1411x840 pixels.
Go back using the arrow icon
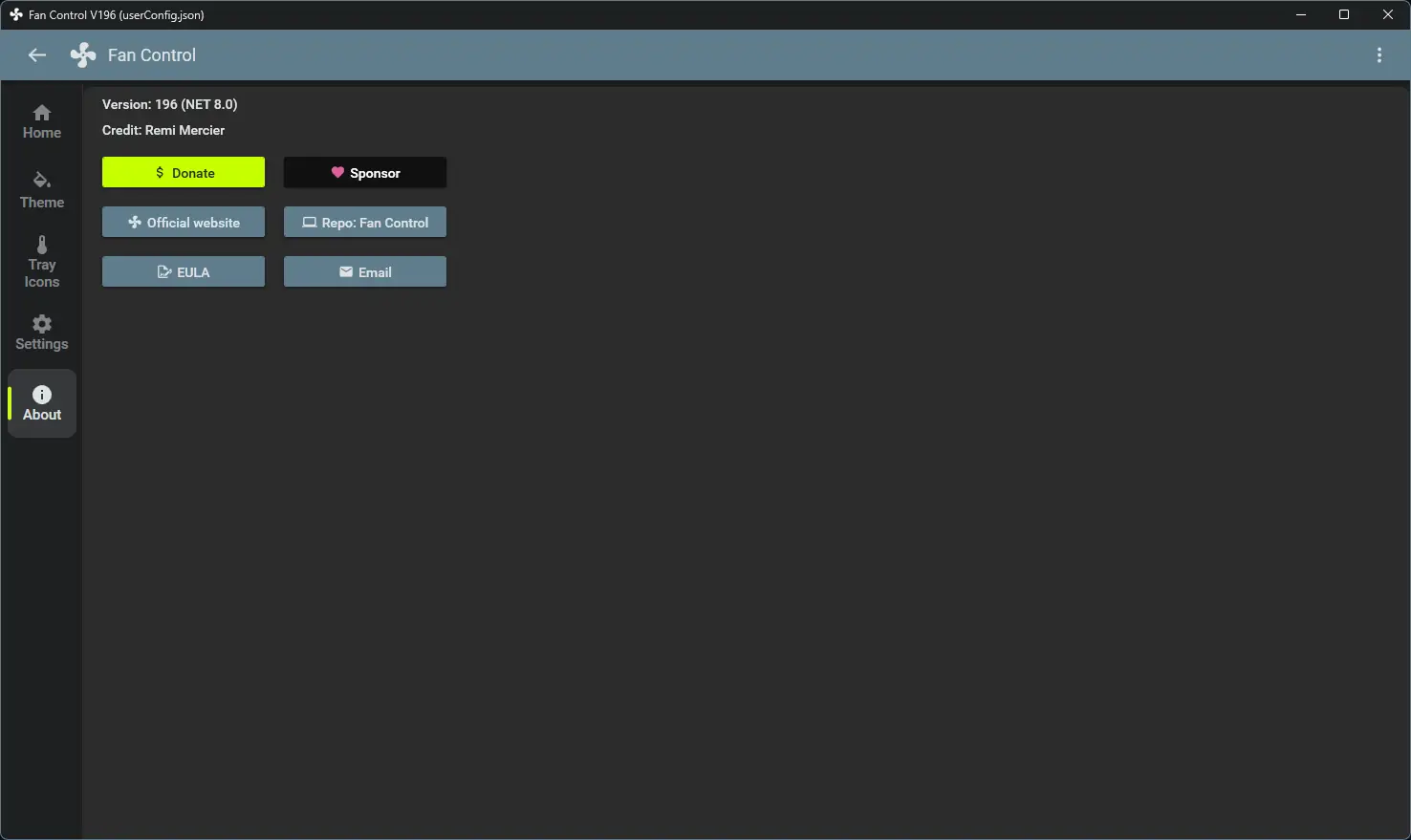(37, 55)
